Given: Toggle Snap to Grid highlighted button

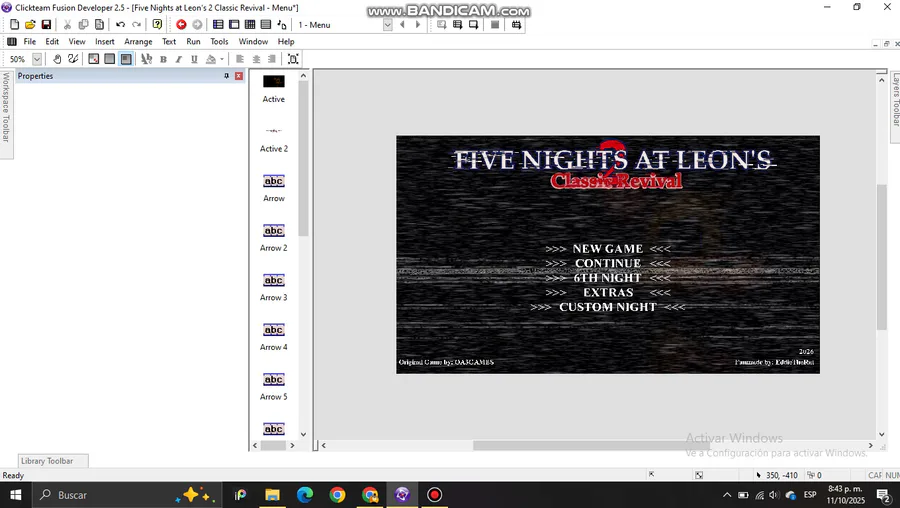Looking at the screenshot, I should click(x=126, y=59).
